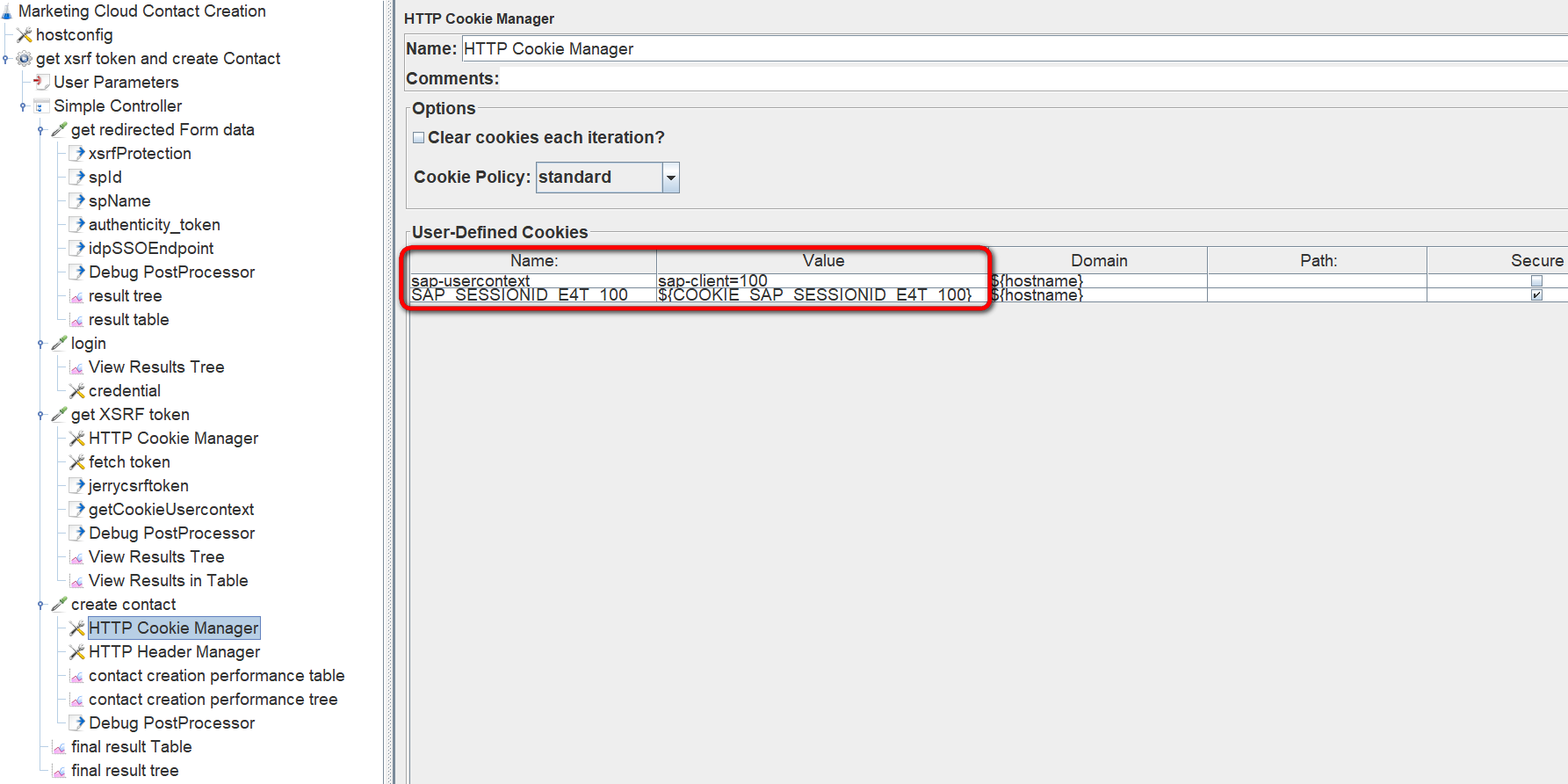The height and width of the screenshot is (784, 1568).
Task: Click the Path column header
Action: (x=1318, y=261)
